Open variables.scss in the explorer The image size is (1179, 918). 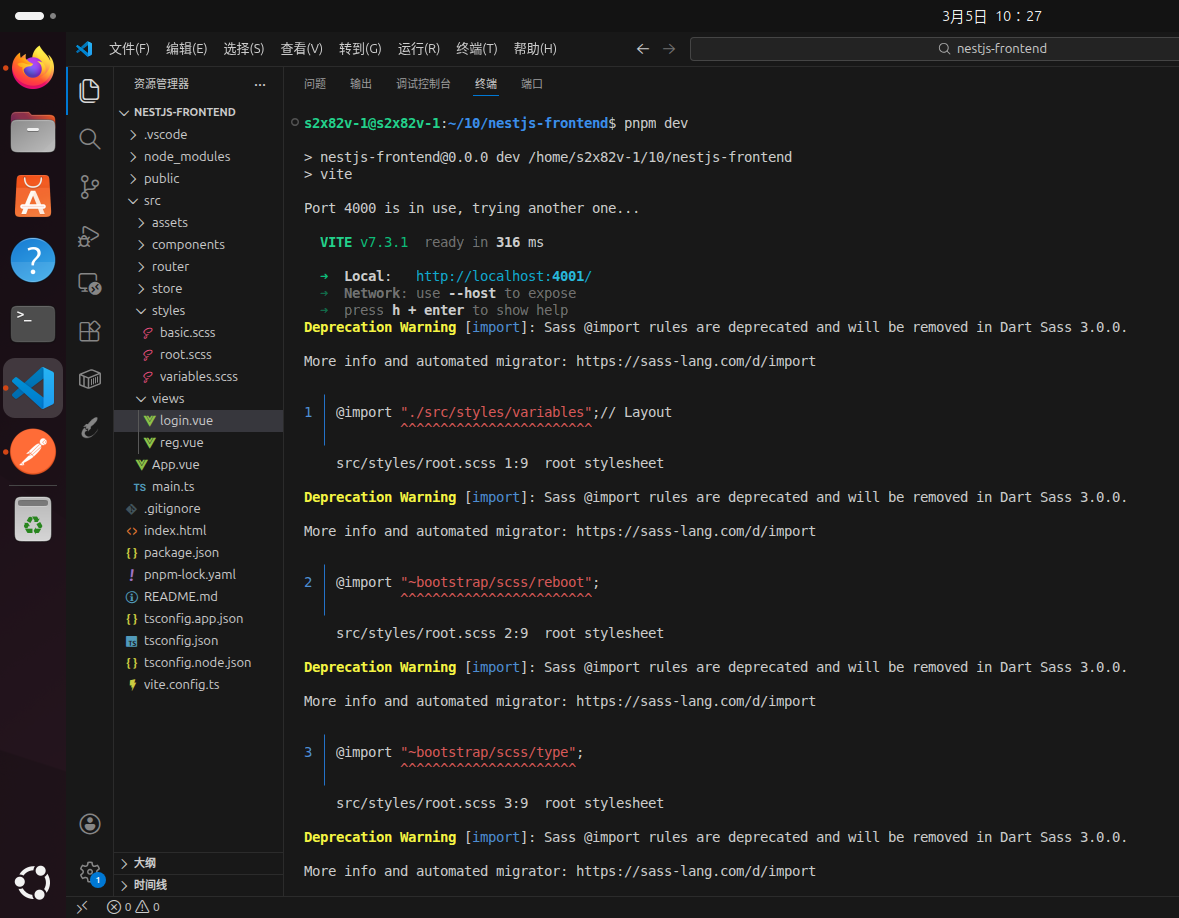pos(198,376)
